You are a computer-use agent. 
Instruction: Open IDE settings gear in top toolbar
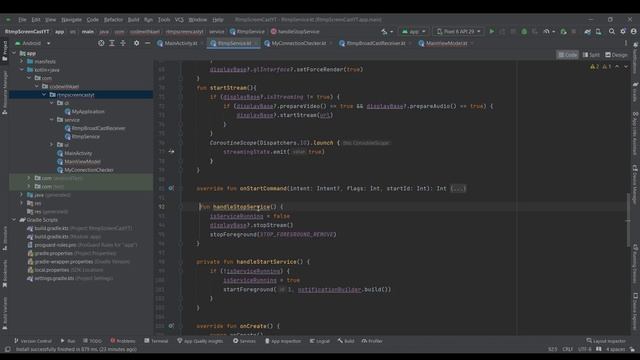tap(623, 31)
